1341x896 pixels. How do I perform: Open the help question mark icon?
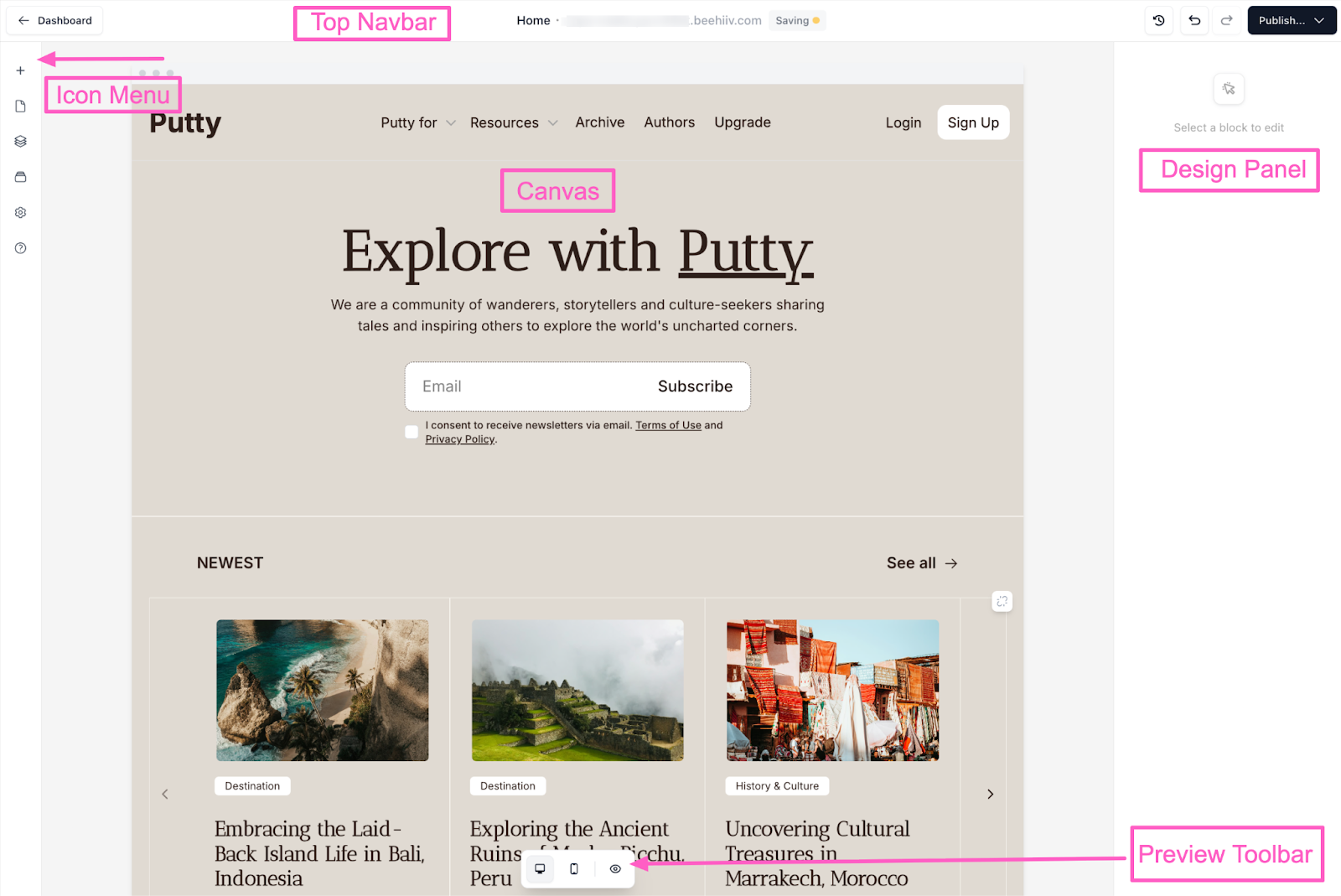(20, 248)
